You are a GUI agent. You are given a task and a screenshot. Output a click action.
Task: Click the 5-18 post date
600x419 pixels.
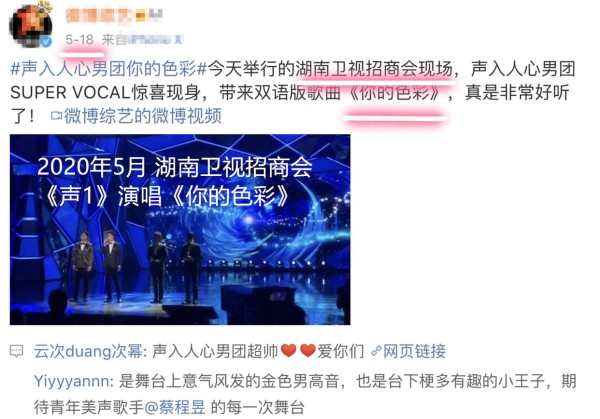pyautogui.click(x=79, y=39)
